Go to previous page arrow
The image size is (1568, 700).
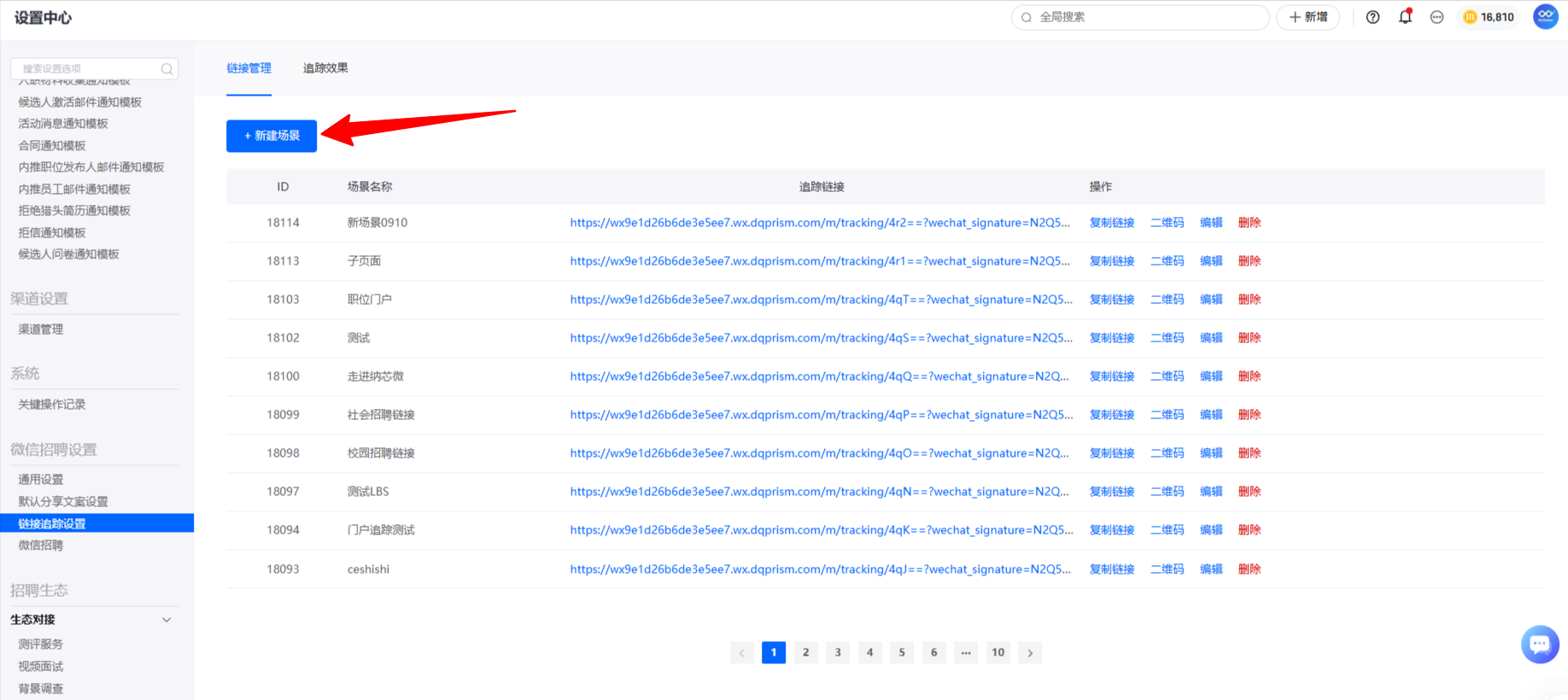(741, 653)
